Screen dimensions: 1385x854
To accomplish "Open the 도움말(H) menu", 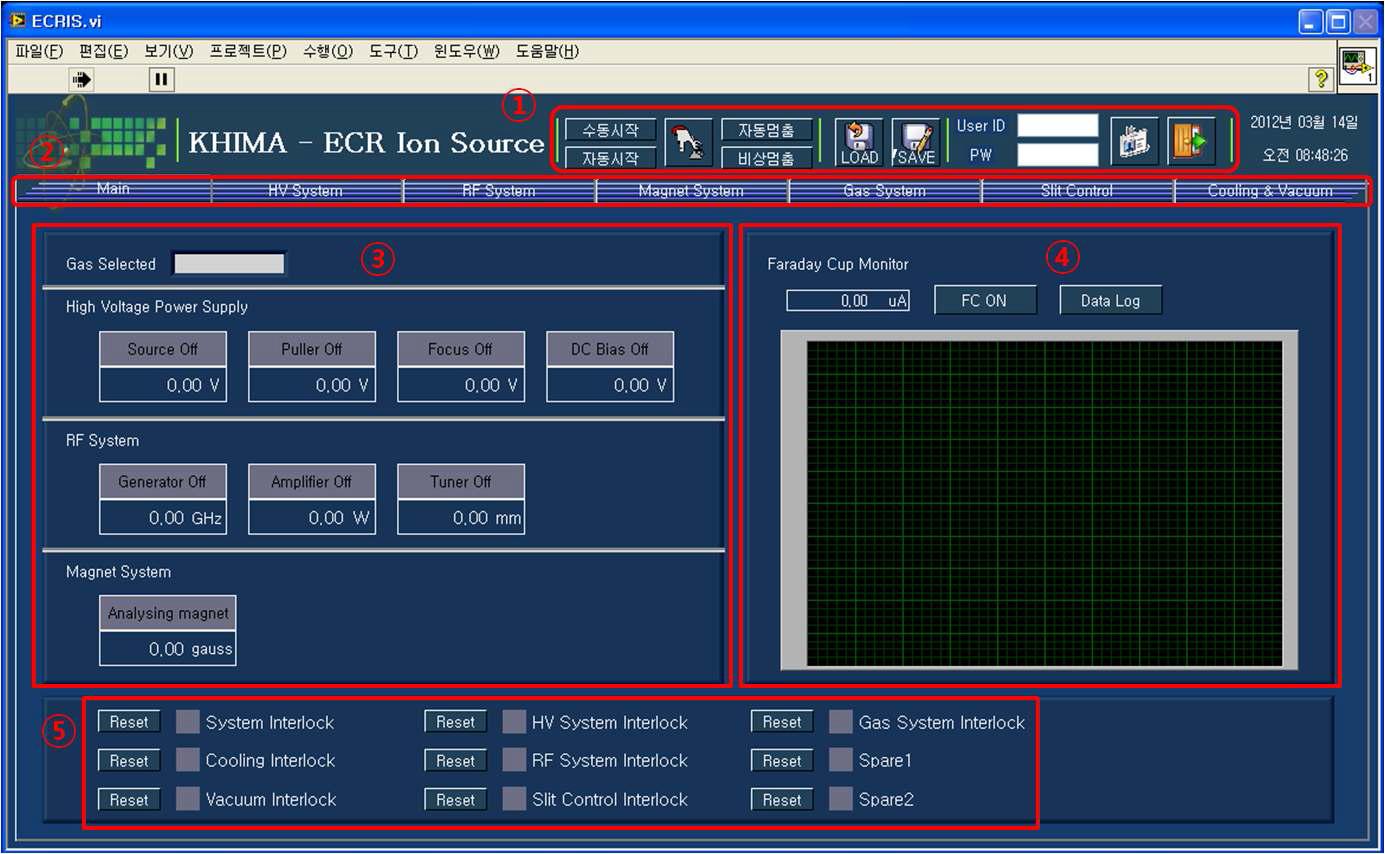I will [x=547, y=51].
